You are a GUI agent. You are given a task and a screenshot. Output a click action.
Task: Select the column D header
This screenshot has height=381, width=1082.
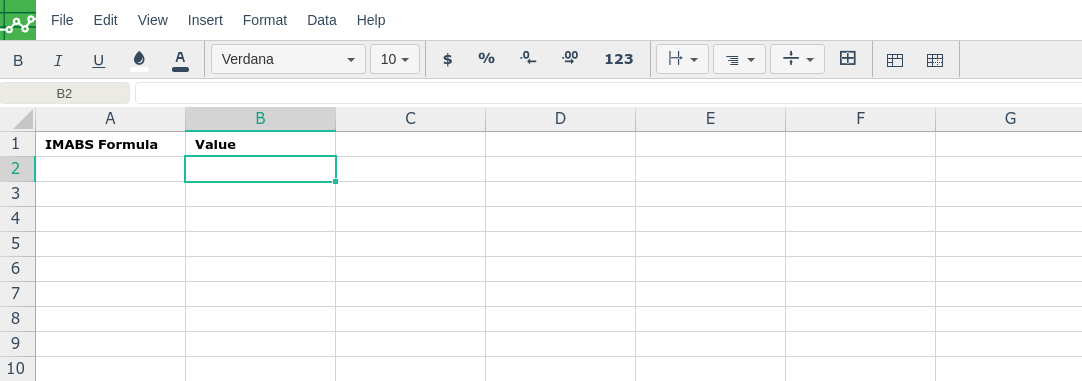coord(560,119)
